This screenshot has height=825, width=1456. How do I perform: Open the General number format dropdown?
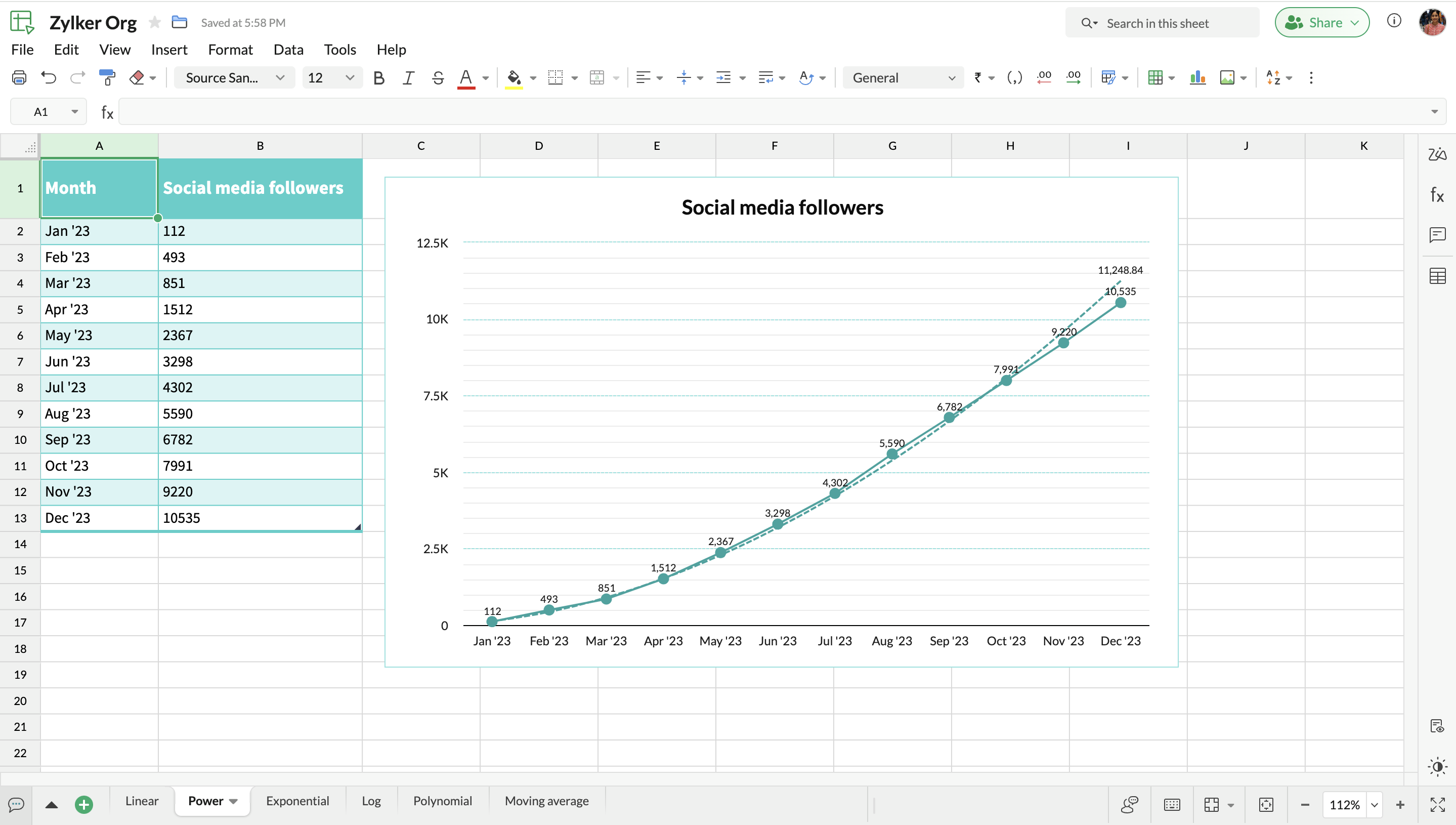pyautogui.click(x=903, y=77)
